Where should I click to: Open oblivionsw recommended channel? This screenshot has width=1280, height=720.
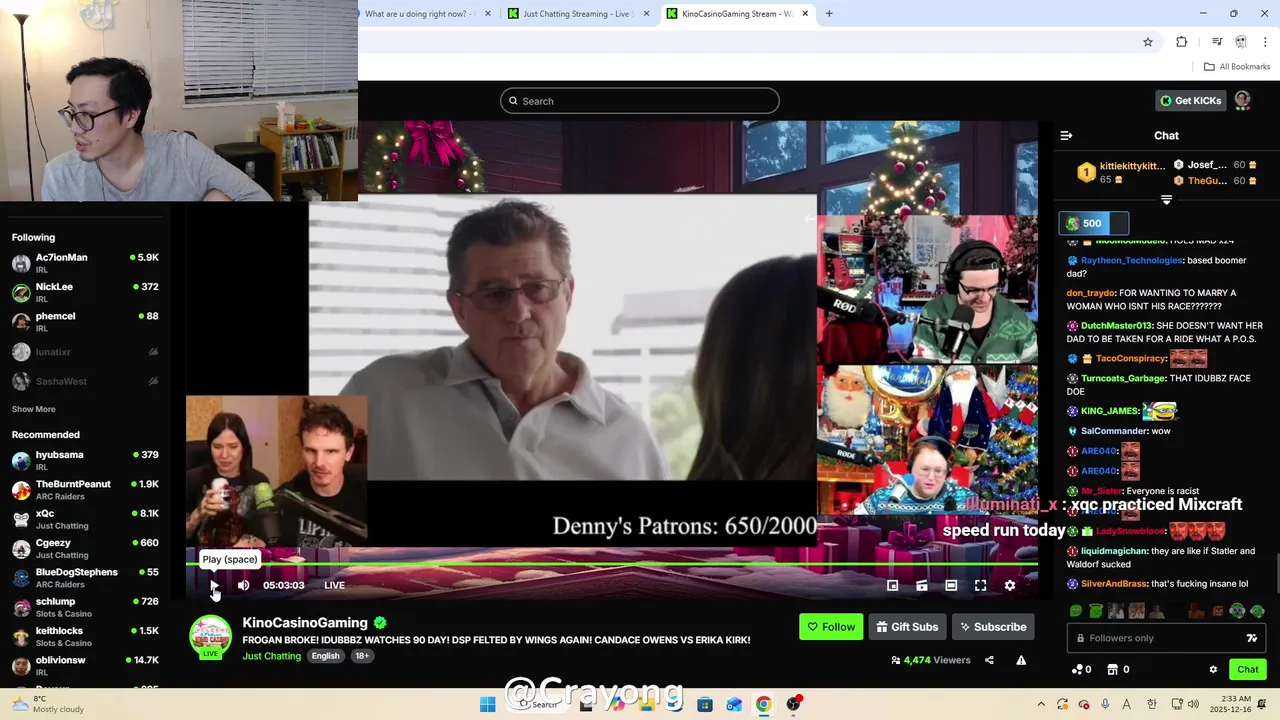click(85, 665)
